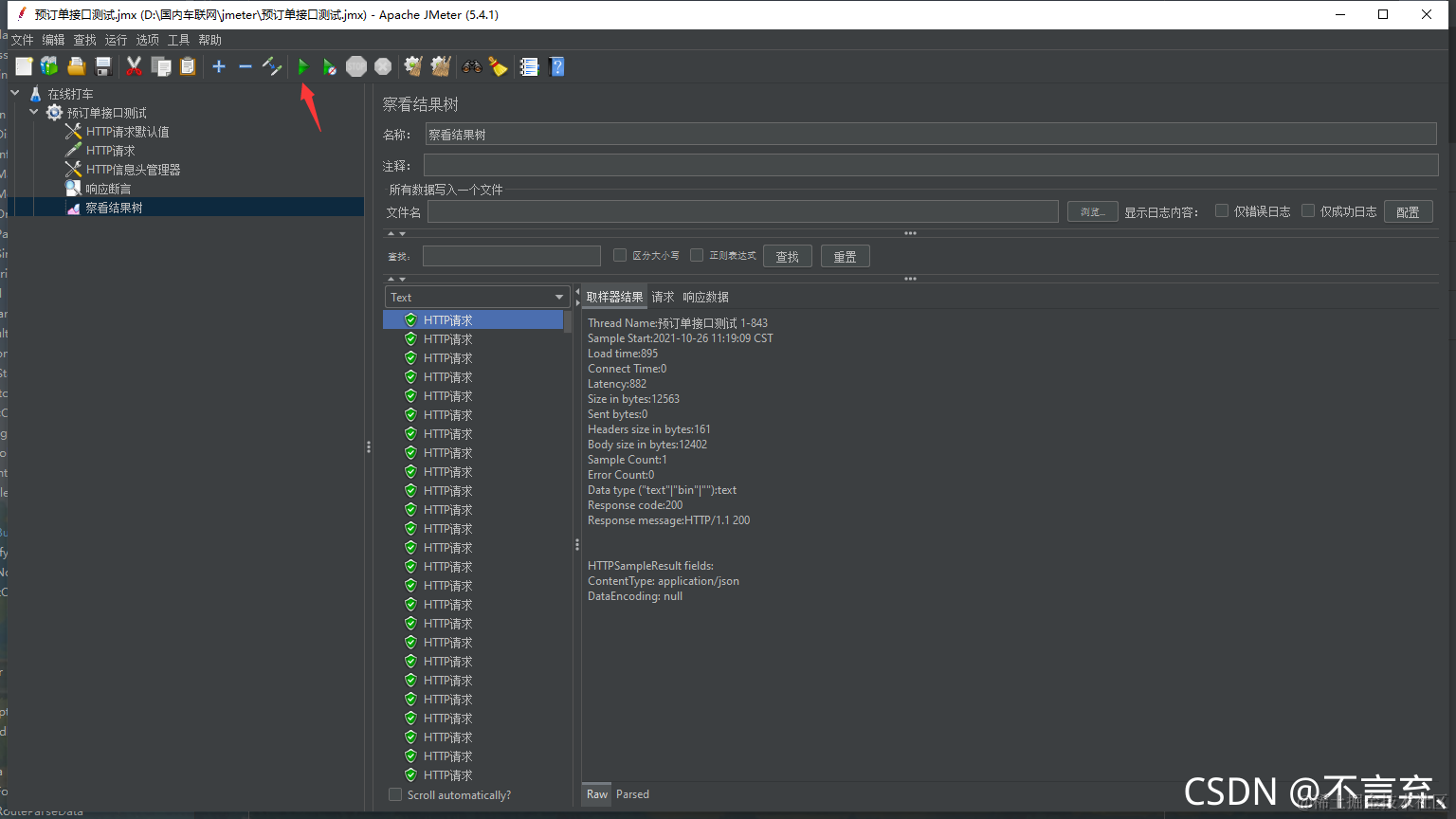
Task: Click the 配置 button
Action: [x=1408, y=211]
